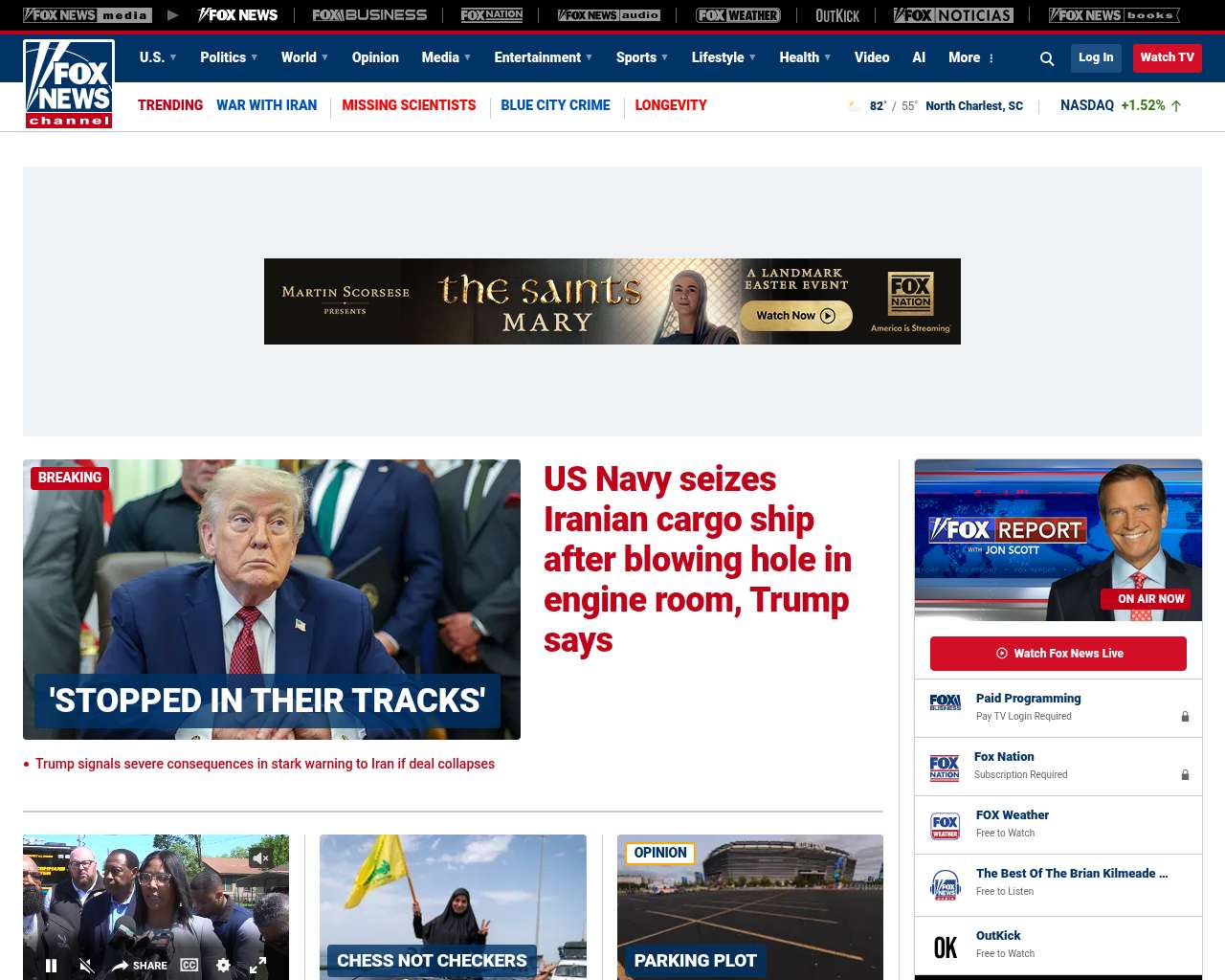Image resolution: width=1225 pixels, height=980 pixels.
Task: Visit OutKick from the top bar
Action: point(837,15)
